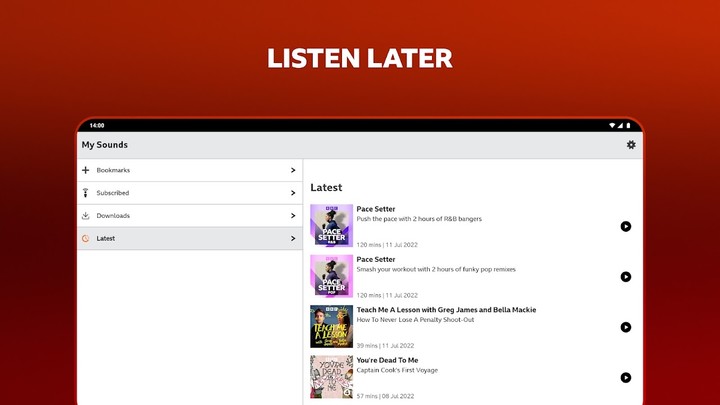
Task: Tap the Wi-Fi status bar icon
Action: (x=612, y=126)
